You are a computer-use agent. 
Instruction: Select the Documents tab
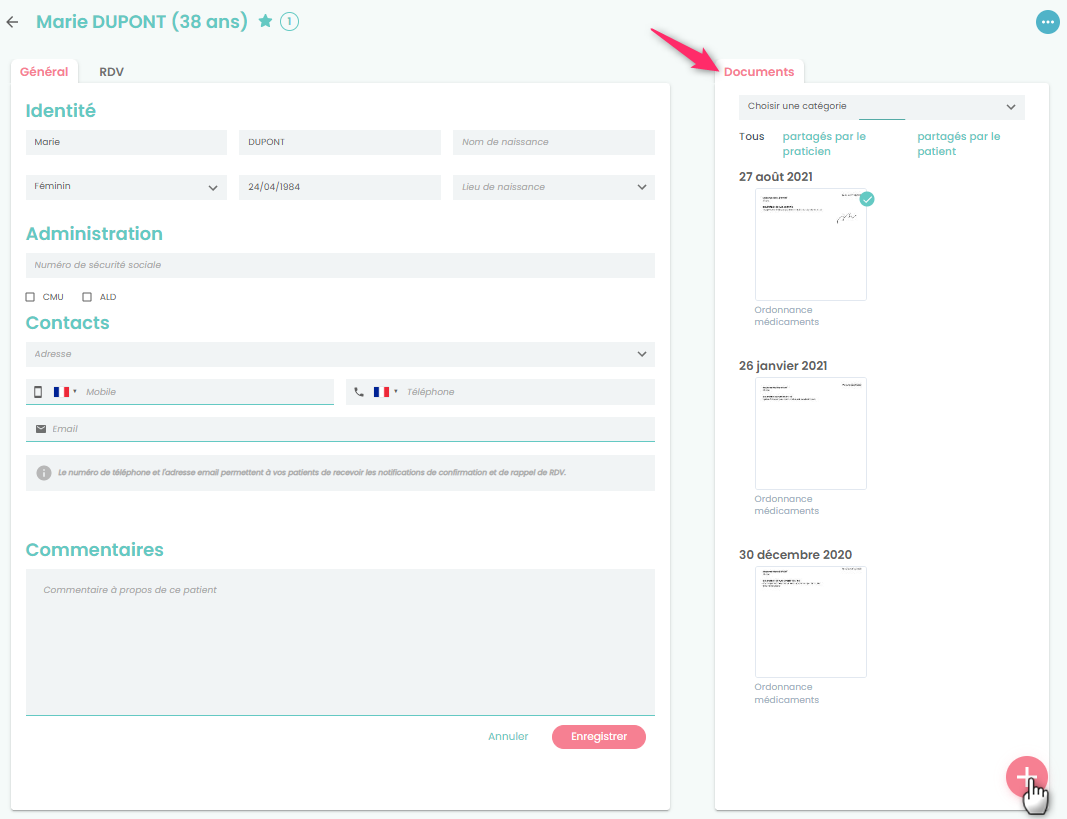click(x=759, y=72)
